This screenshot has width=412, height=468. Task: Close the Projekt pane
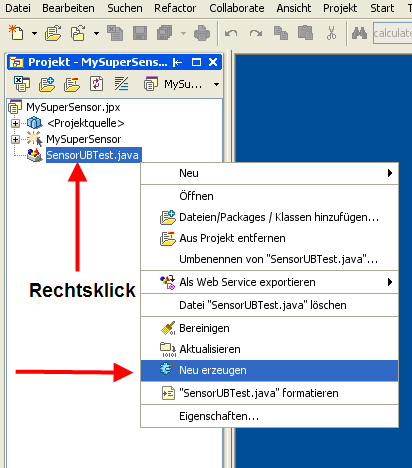click(213, 62)
